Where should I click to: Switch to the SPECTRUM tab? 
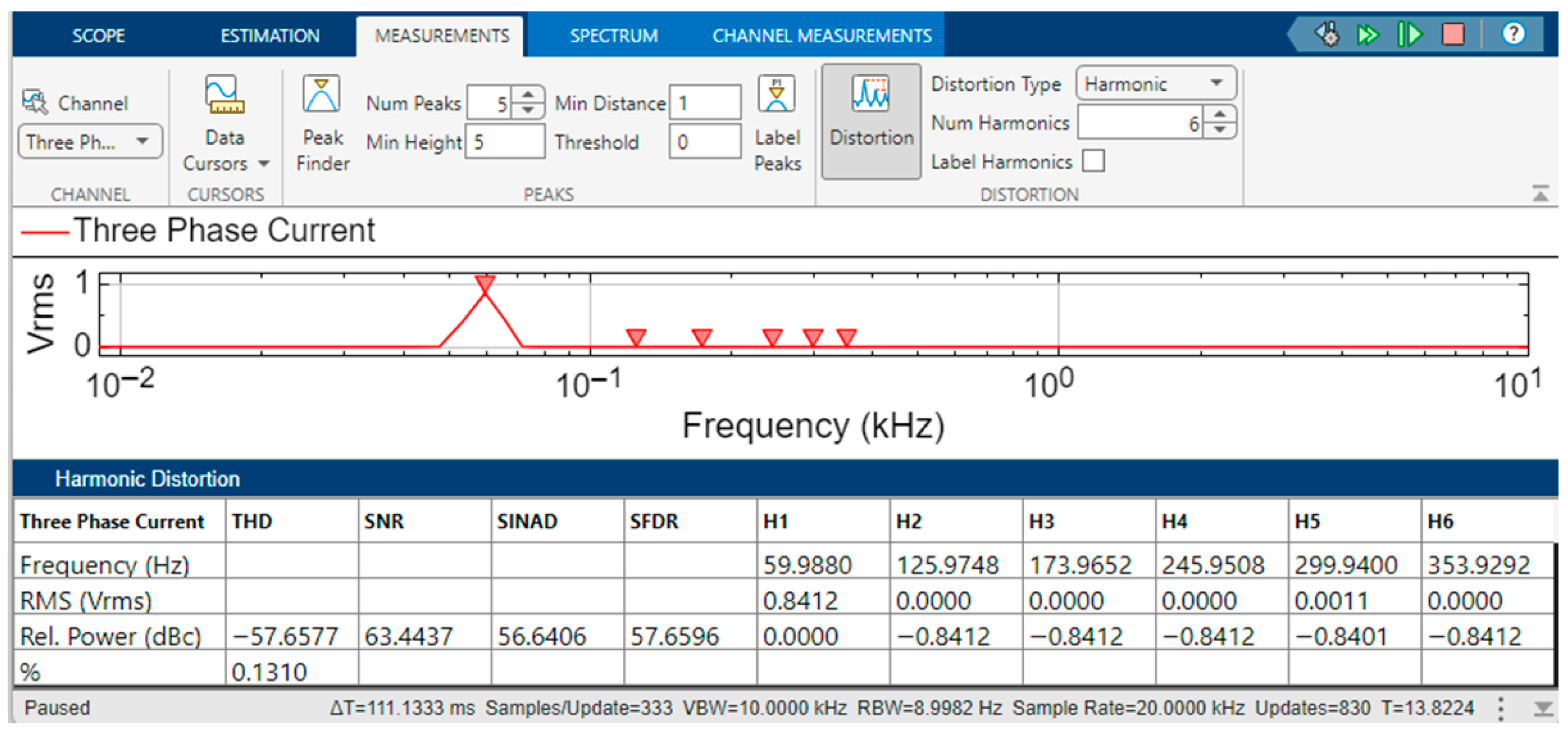tap(613, 36)
